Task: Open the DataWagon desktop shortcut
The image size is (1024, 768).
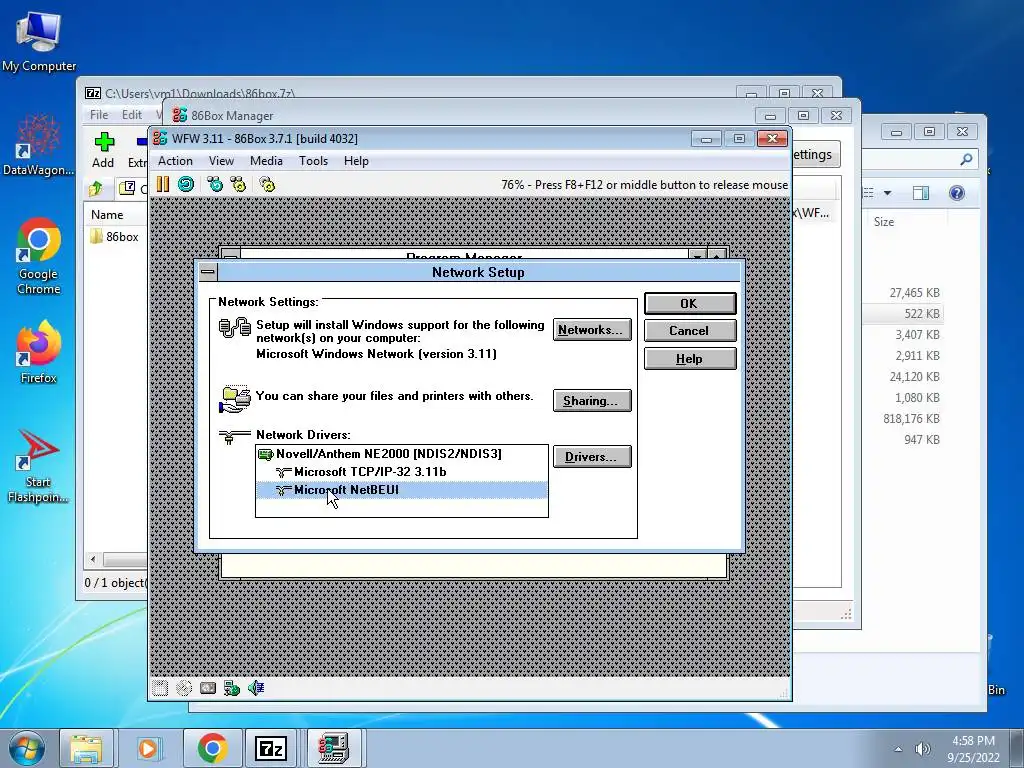Action: tap(39, 145)
